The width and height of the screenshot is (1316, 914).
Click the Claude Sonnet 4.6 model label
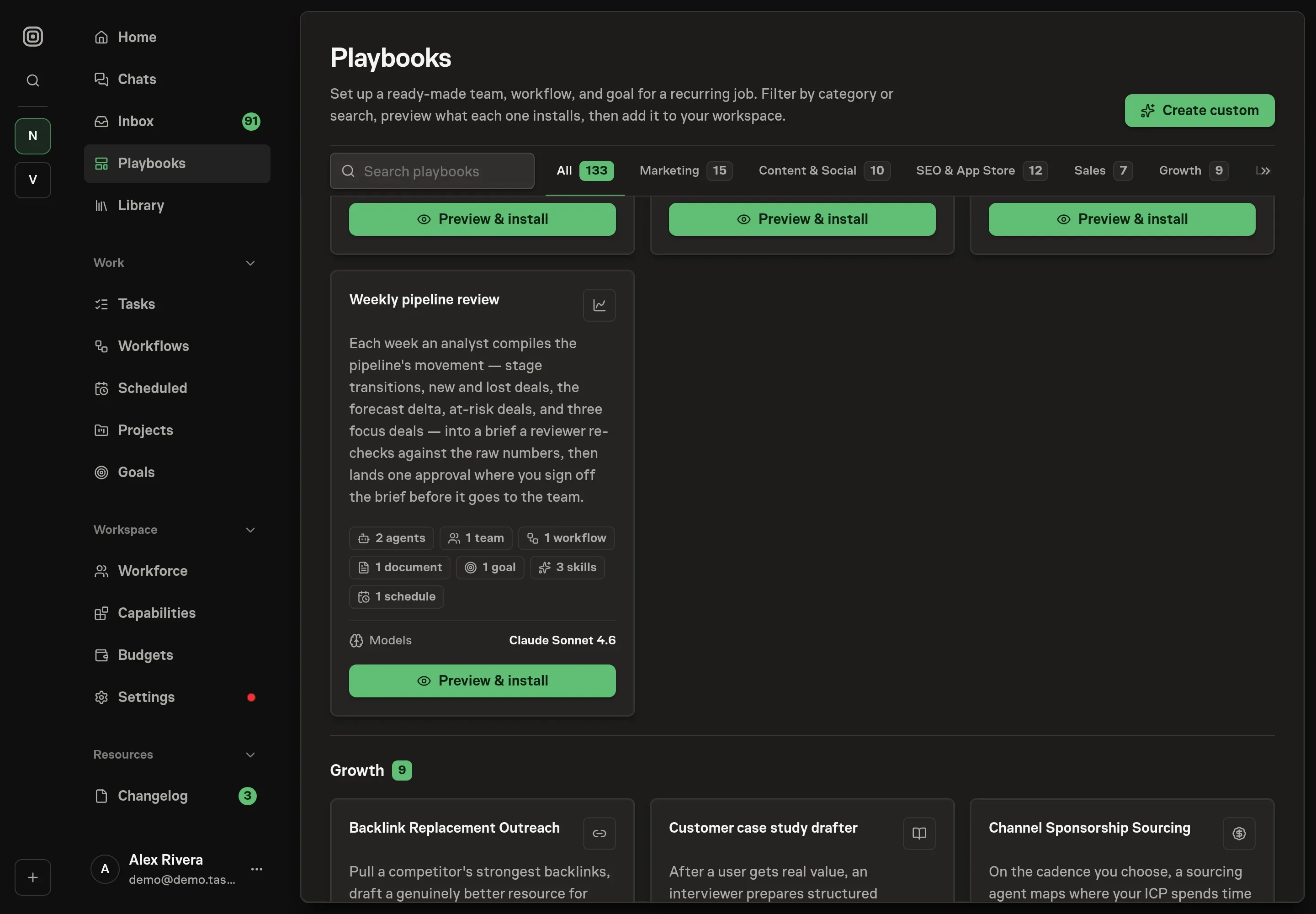[x=562, y=641]
